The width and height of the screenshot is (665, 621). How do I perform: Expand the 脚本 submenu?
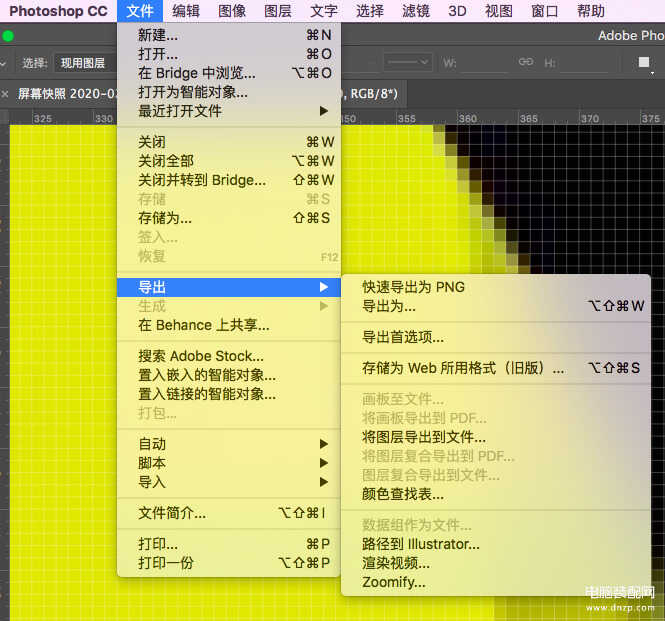[229, 463]
